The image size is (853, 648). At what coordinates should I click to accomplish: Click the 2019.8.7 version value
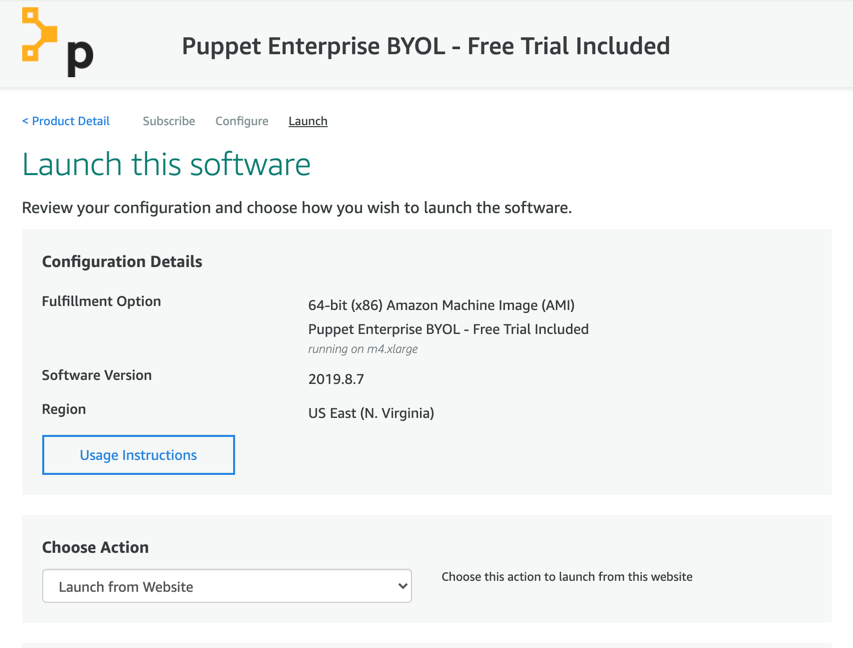tap(336, 379)
